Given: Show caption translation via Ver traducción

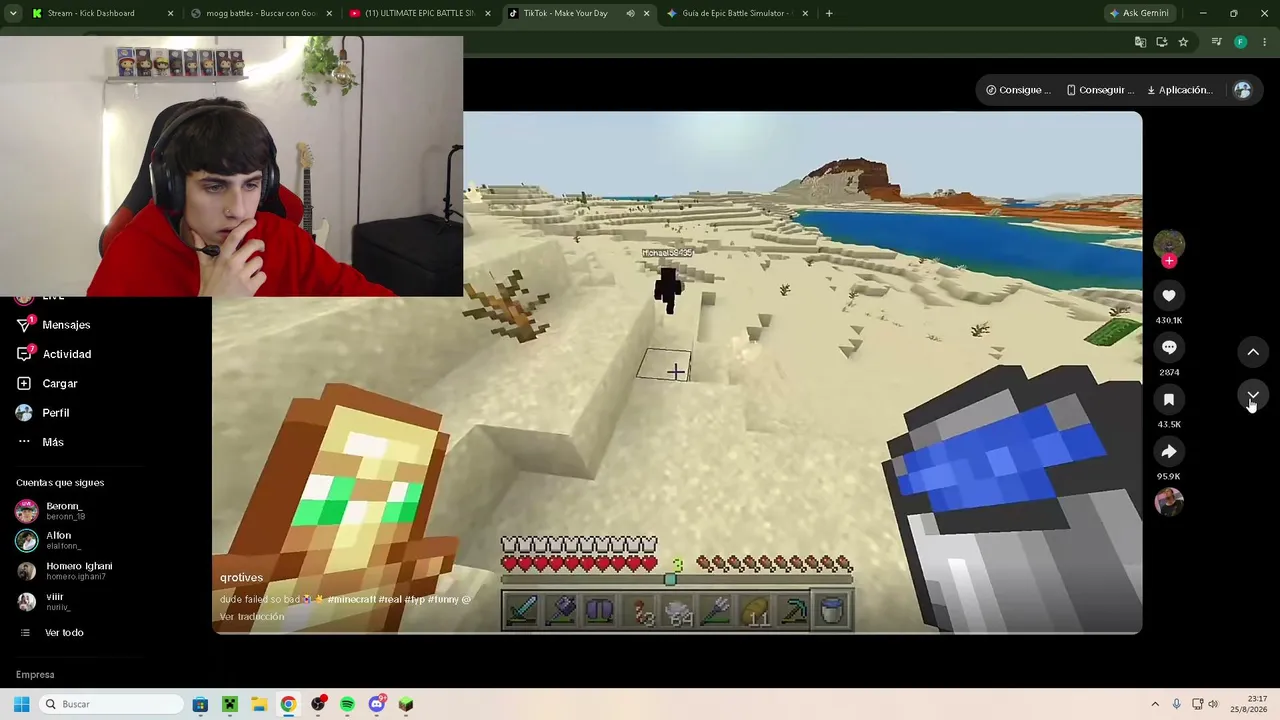Looking at the screenshot, I should coord(252,616).
